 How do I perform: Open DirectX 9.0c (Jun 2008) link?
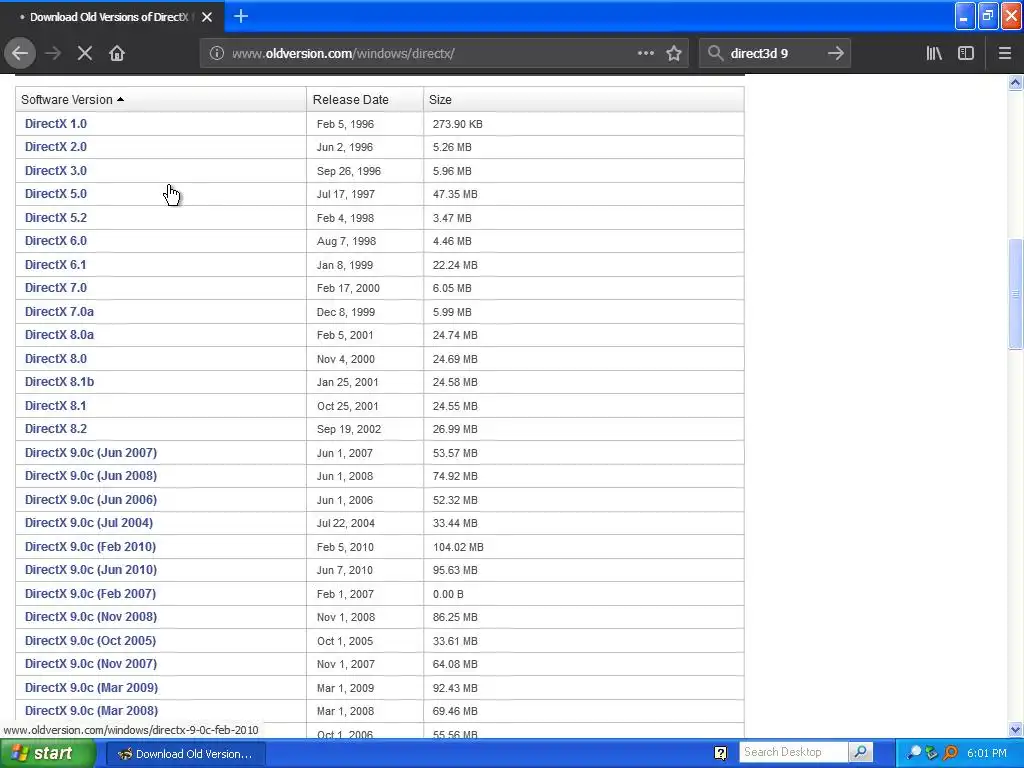[91, 476]
